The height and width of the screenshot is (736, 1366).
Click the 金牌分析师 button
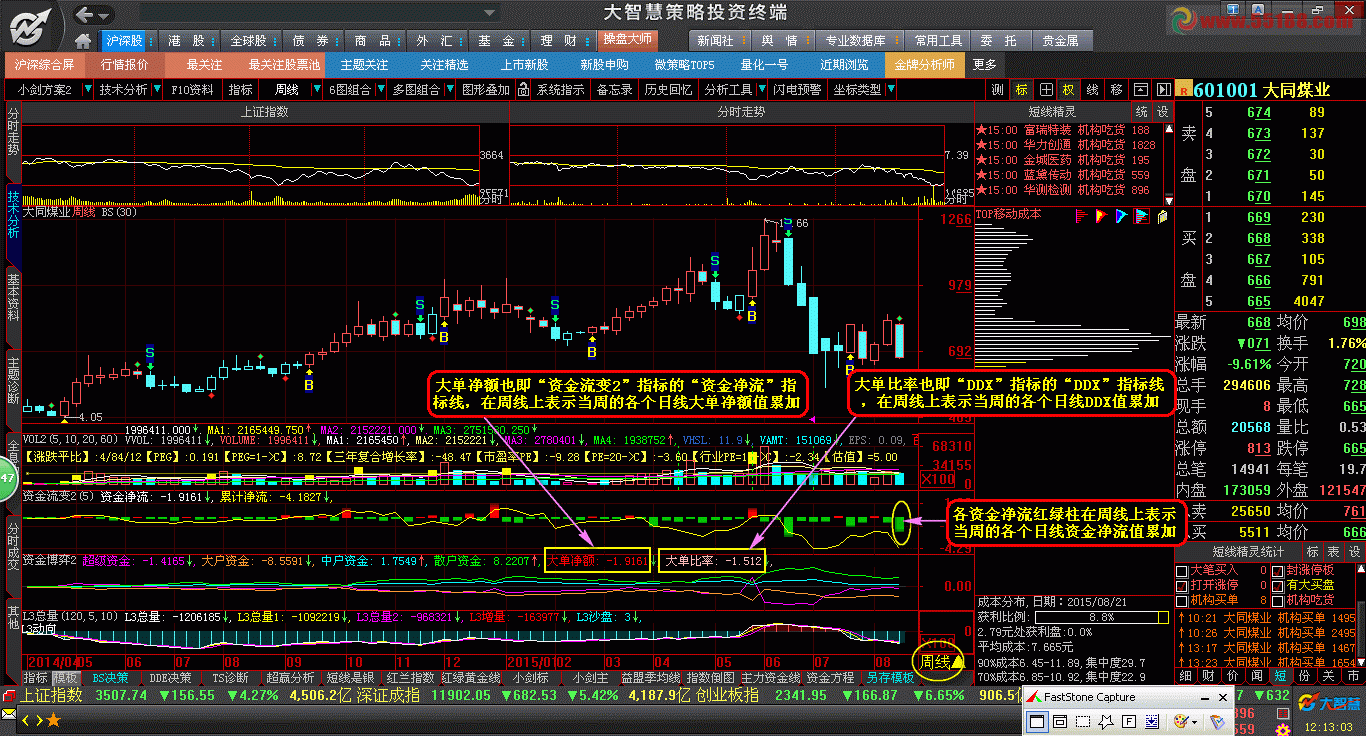[x=925, y=65]
